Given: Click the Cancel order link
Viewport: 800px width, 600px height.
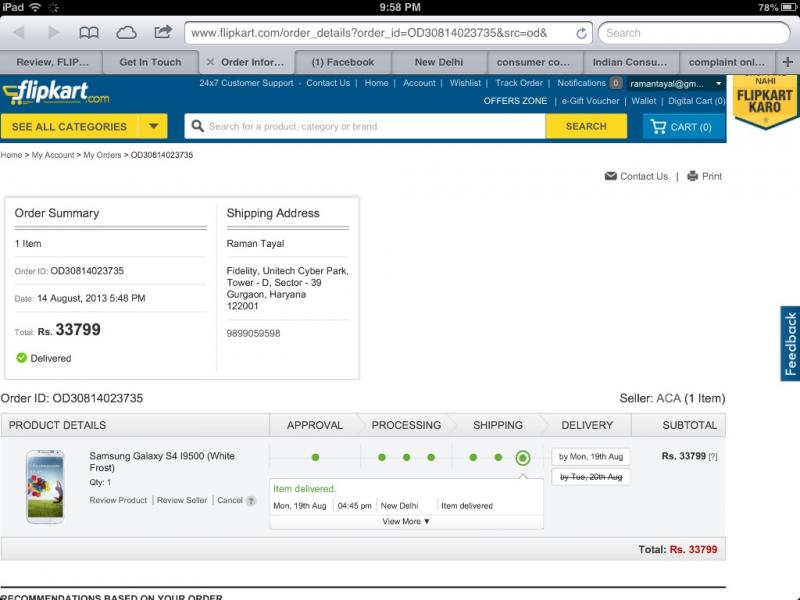Looking at the screenshot, I should click(x=230, y=500).
